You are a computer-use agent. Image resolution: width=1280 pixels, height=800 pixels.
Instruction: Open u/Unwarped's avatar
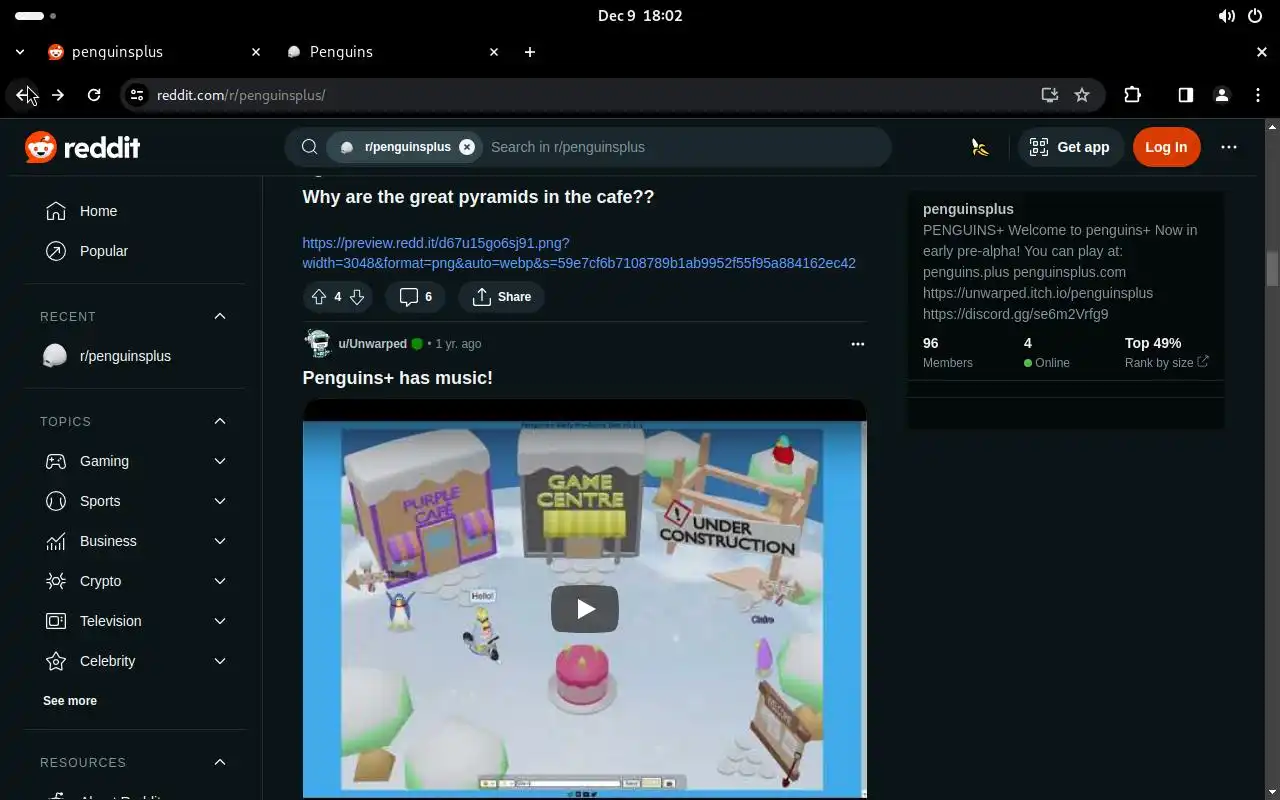tap(318, 343)
